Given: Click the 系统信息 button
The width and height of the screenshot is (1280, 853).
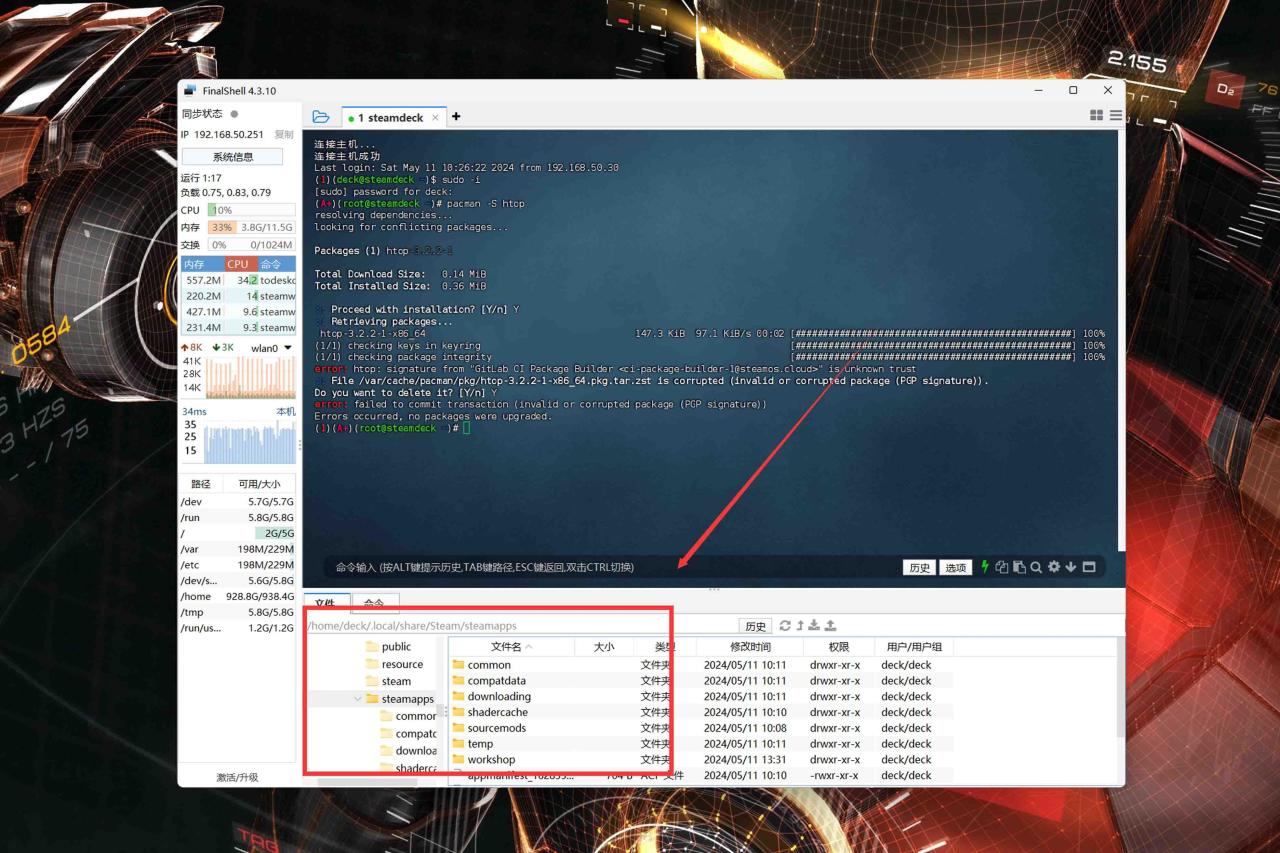Looking at the screenshot, I should pos(232,156).
